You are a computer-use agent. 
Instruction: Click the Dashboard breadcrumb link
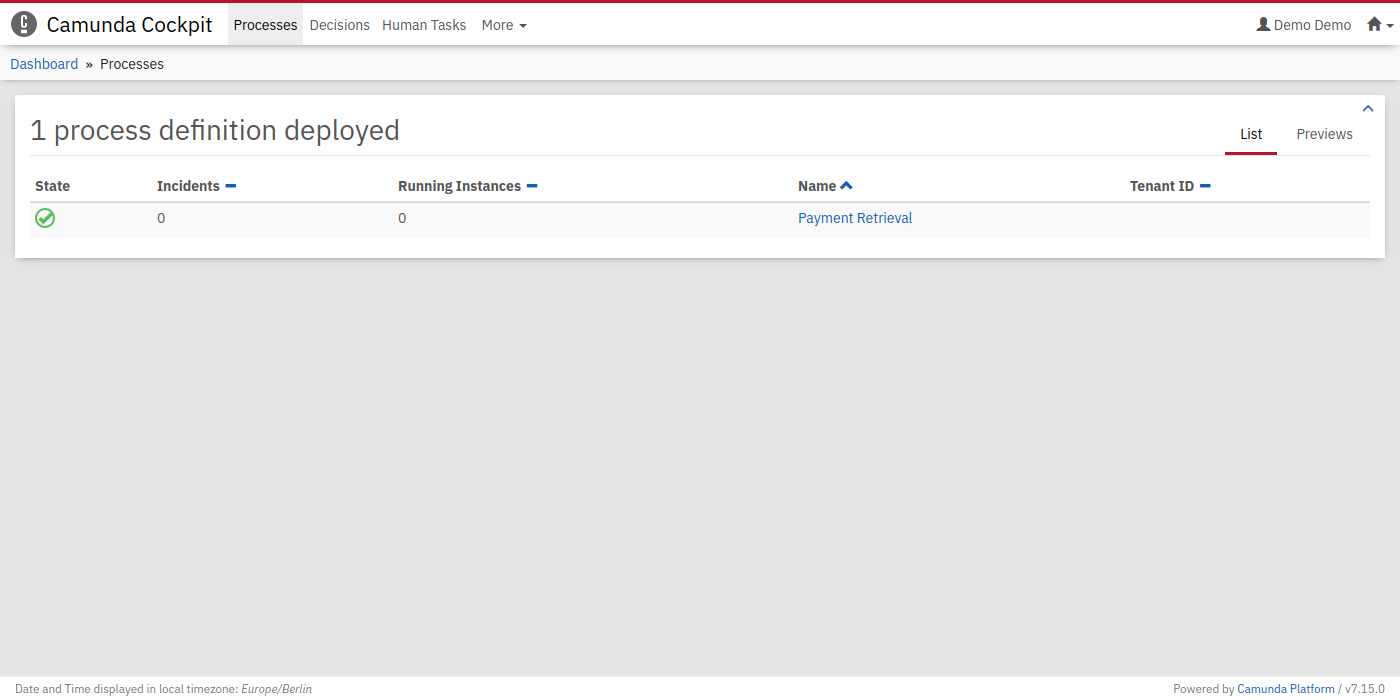click(x=44, y=64)
